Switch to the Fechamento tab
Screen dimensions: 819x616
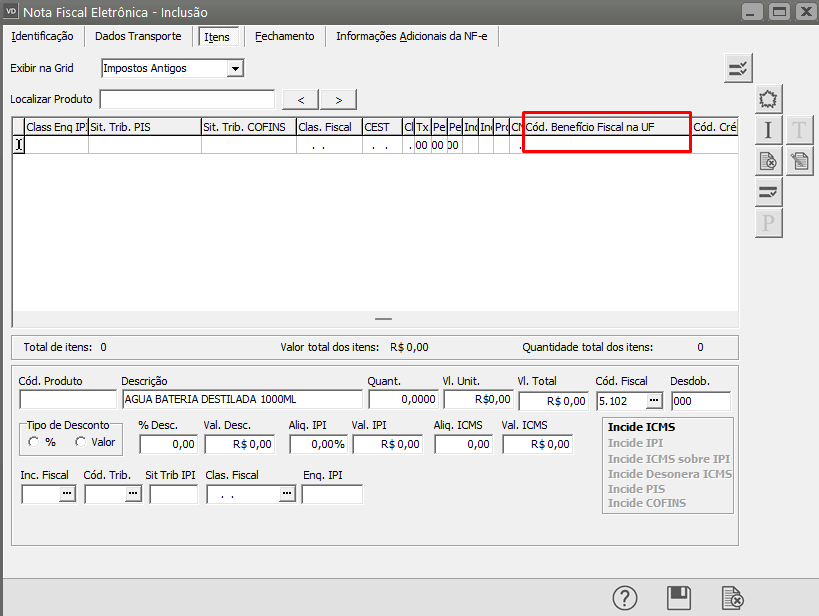click(284, 36)
